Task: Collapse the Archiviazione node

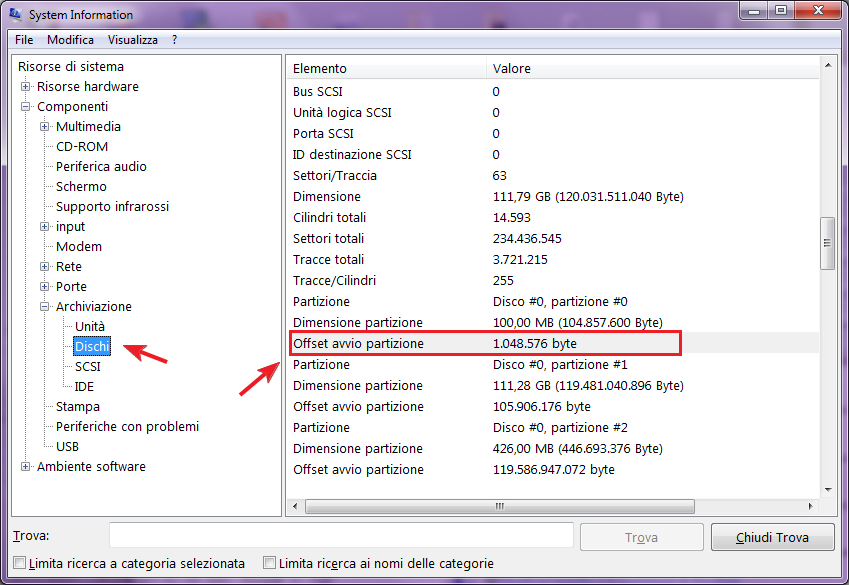Action: (x=44, y=307)
